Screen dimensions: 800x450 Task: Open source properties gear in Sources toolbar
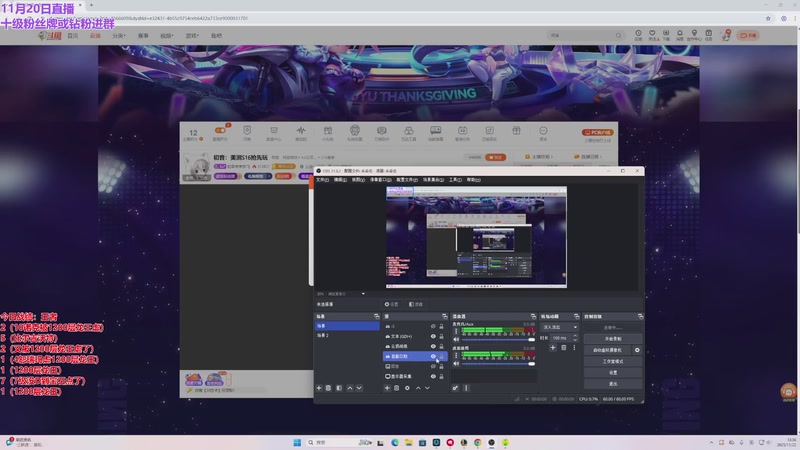pos(407,388)
